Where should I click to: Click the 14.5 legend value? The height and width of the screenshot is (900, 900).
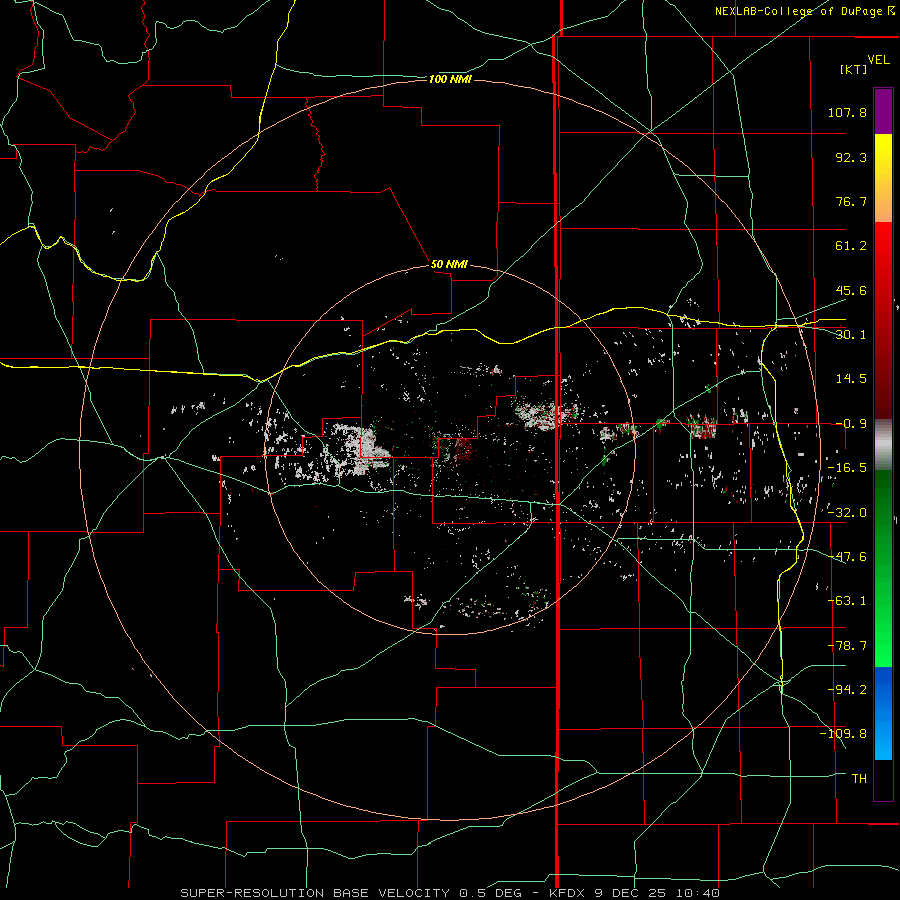coord(851,379)
